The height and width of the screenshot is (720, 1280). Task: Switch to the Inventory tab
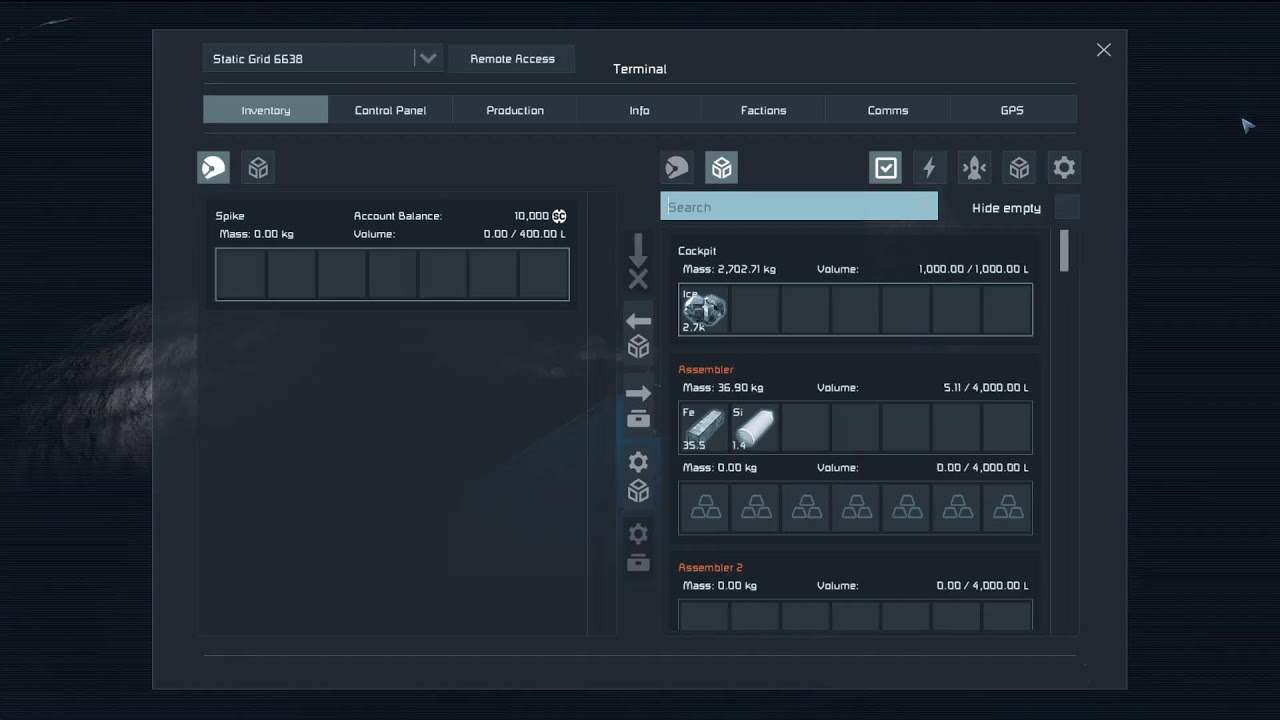[x=265, y=110]
